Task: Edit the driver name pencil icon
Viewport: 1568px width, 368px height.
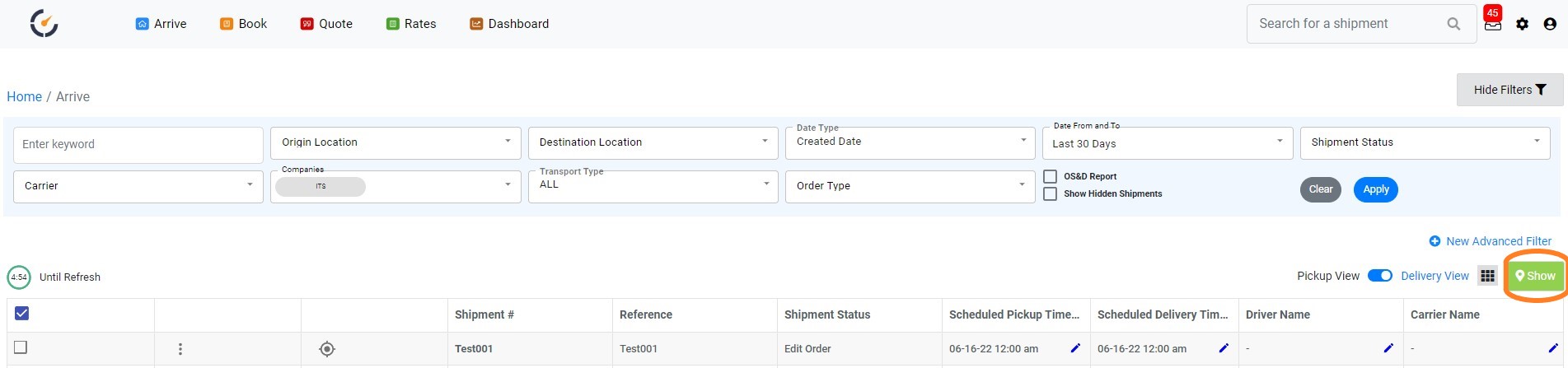Action: pos(1388,348)
